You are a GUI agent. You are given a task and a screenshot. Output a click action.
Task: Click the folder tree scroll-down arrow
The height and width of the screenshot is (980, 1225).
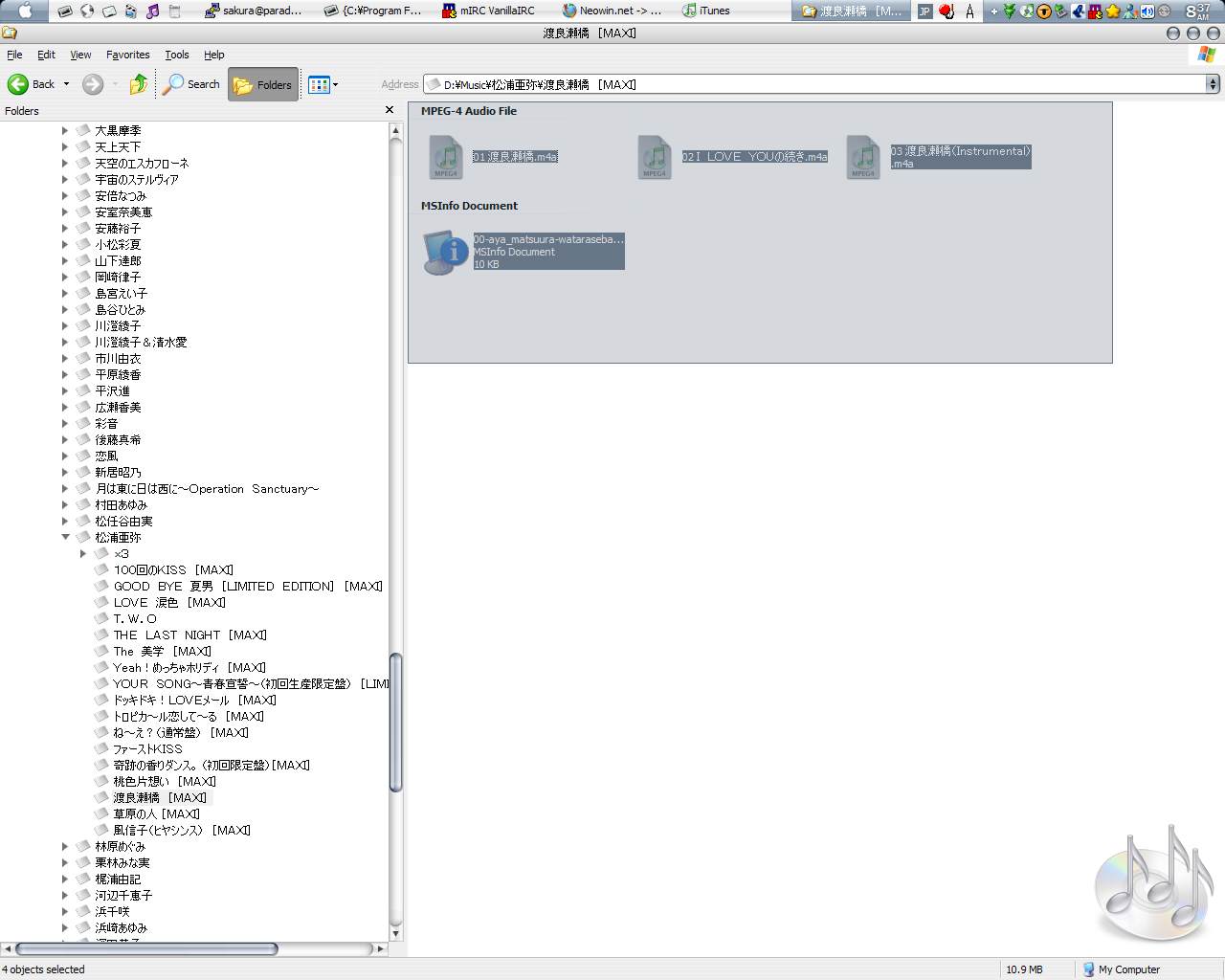point(395,934)
